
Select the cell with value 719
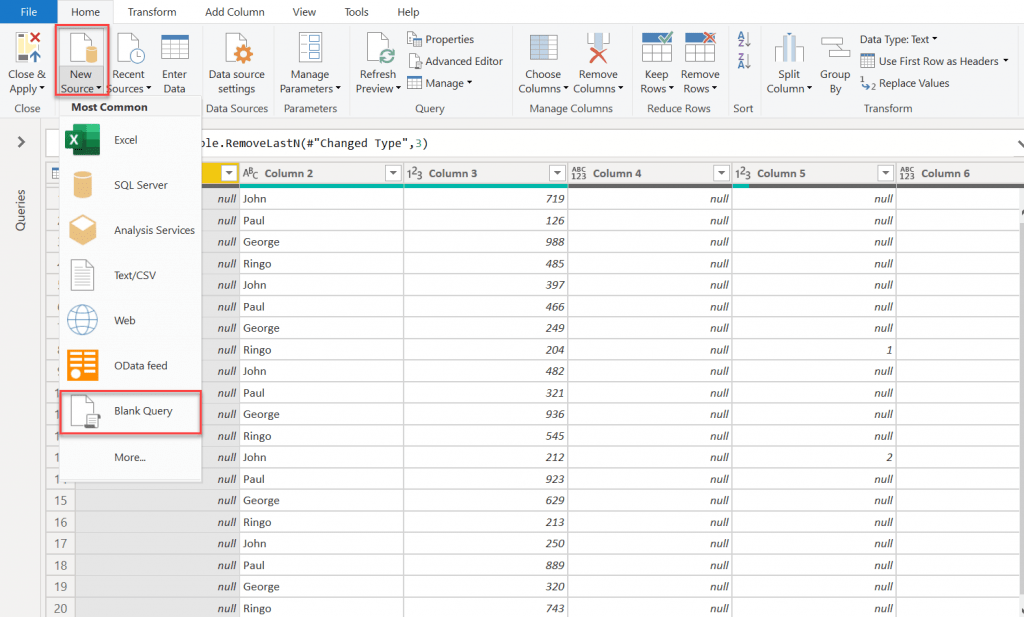point(486,198)
